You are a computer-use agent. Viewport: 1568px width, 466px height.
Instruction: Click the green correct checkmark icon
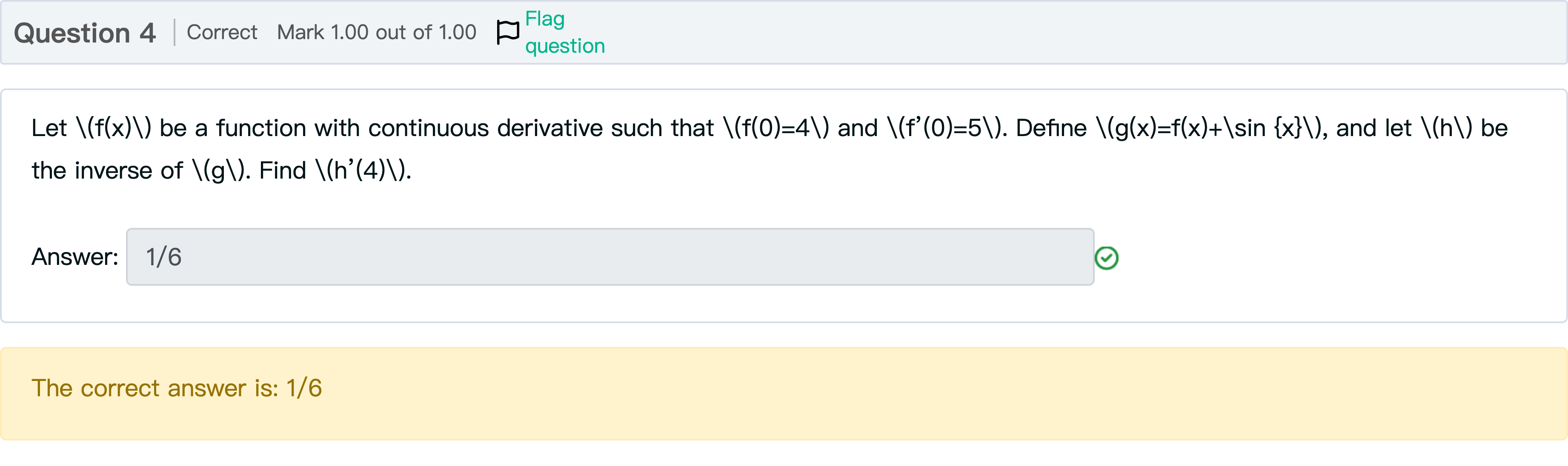[x=1106, y=258]
